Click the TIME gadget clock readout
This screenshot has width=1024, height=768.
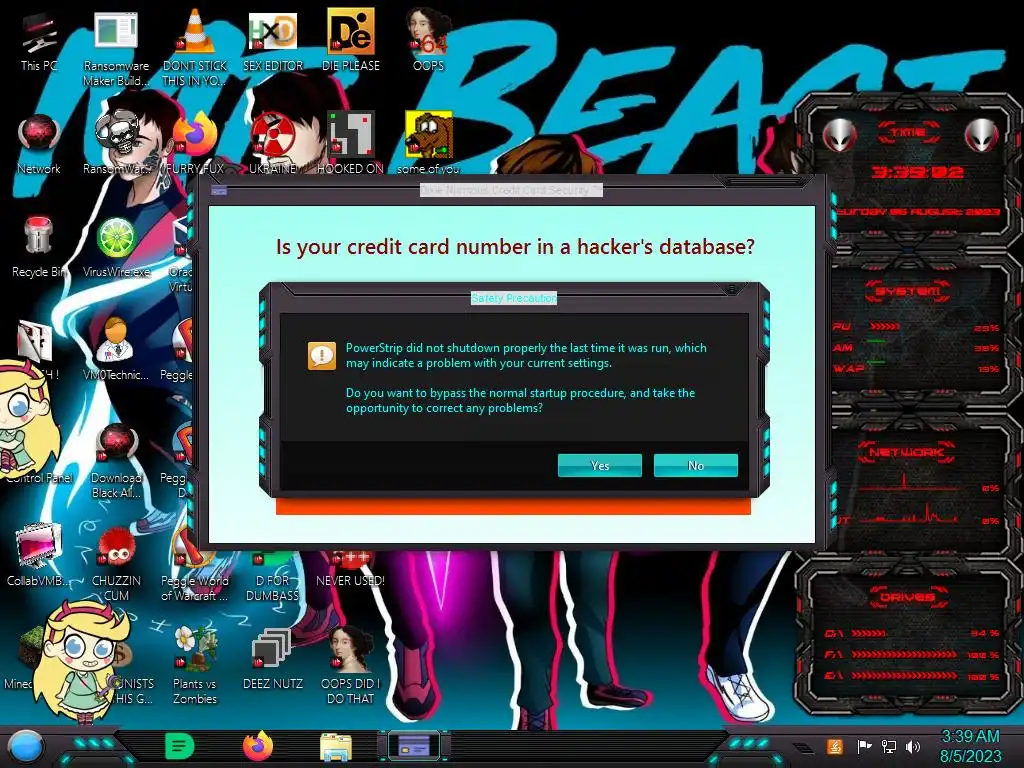[x=918, y=172]
